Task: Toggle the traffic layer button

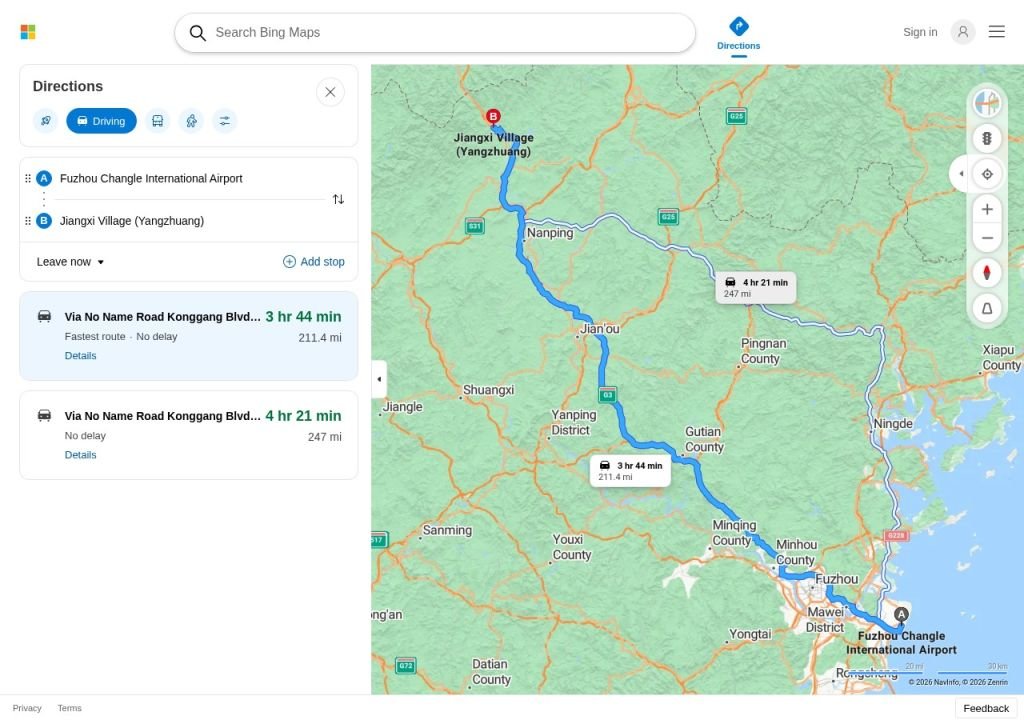Action: 987,139
